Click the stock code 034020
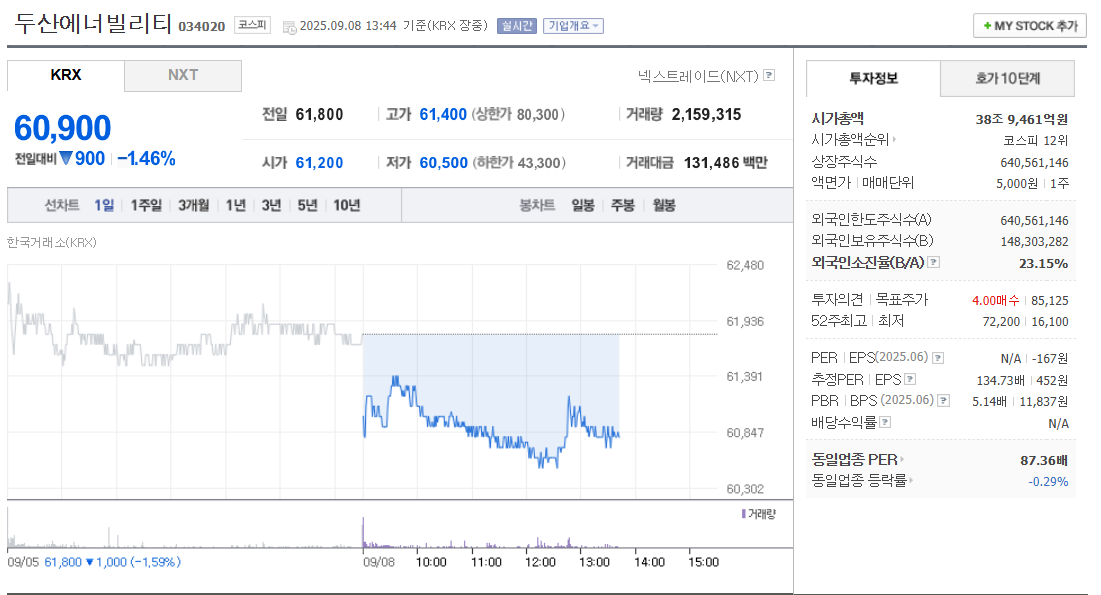This screenshot has height=595, width=1101. pyautogui.click(x=202, y=27)
